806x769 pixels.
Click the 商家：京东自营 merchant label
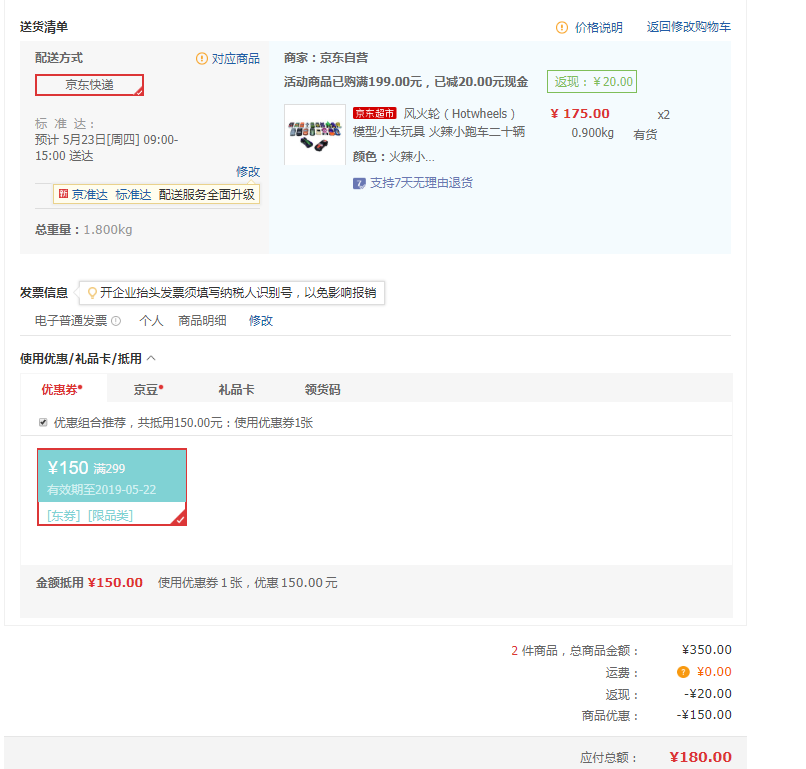(x=326, y=58)
